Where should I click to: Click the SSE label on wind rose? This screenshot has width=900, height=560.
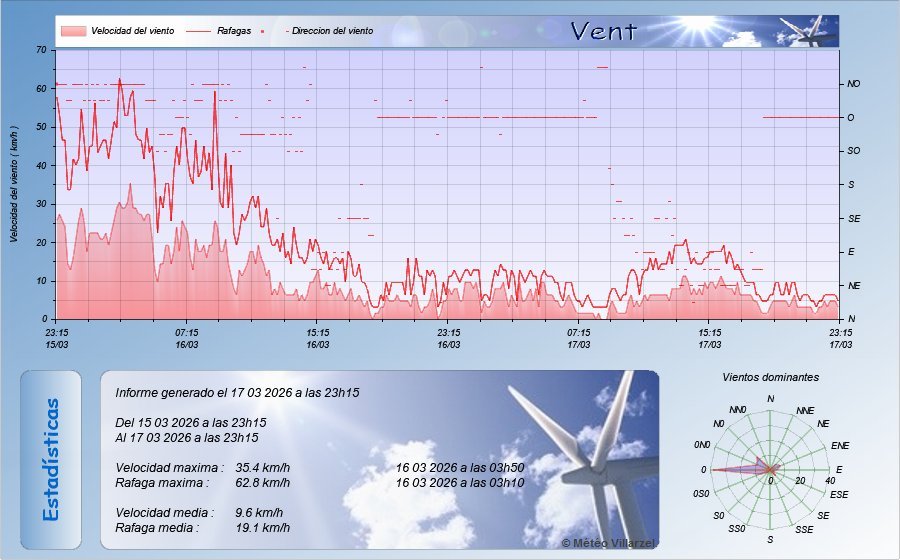click(x=804, y=529)
